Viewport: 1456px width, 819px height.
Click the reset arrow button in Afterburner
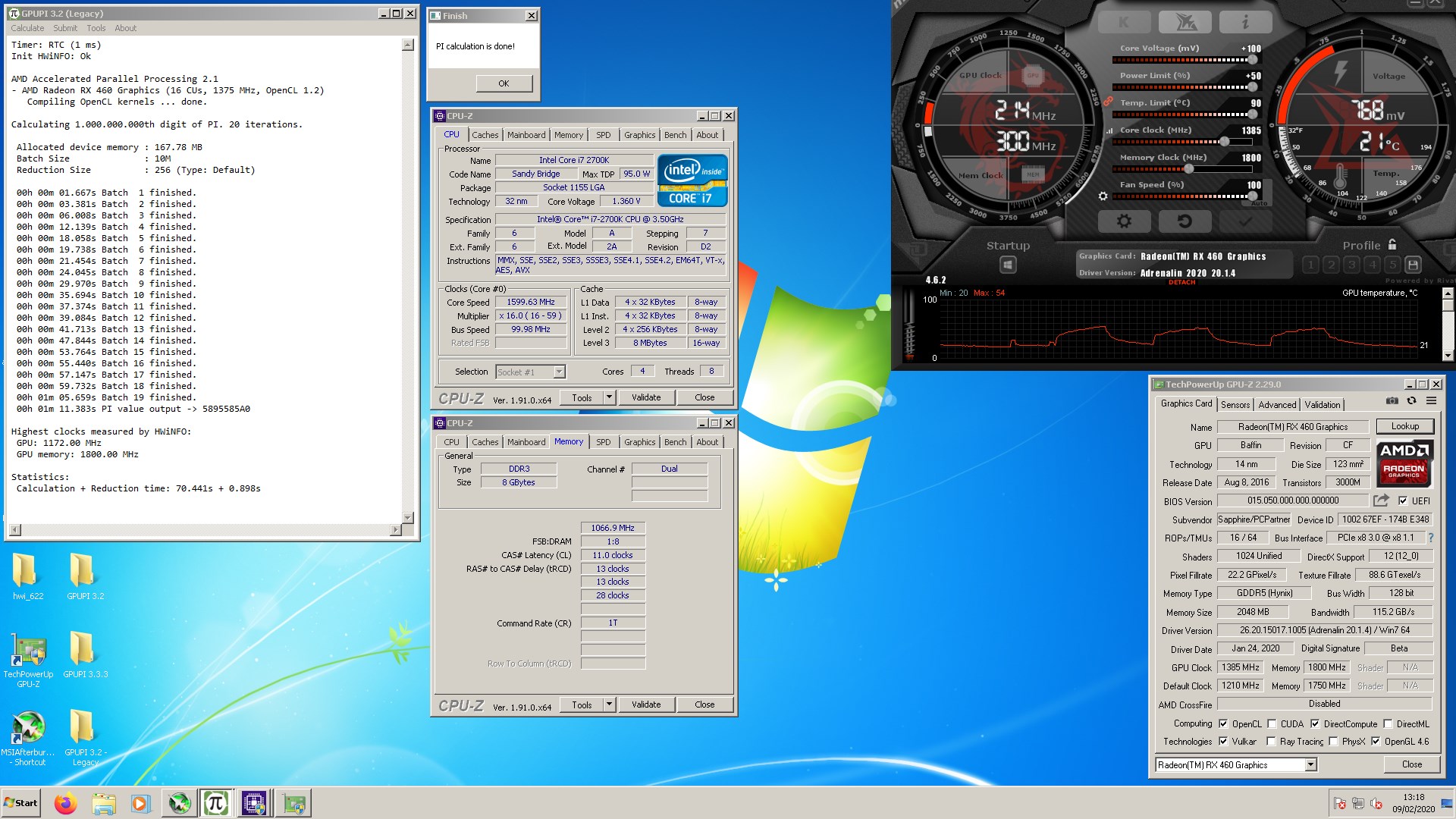(x=1184, y=221)
